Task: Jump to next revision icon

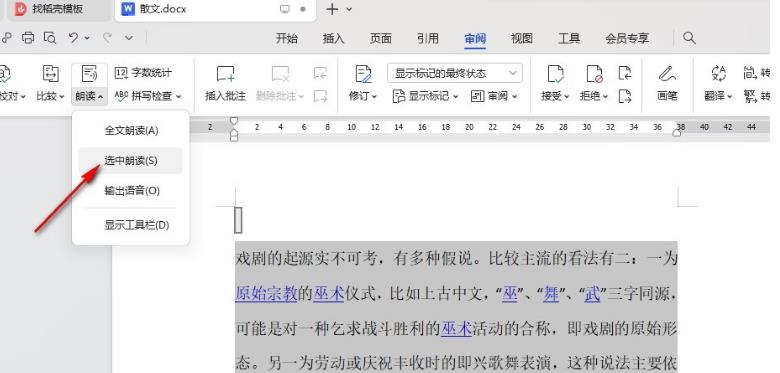Action: [625, 96]
